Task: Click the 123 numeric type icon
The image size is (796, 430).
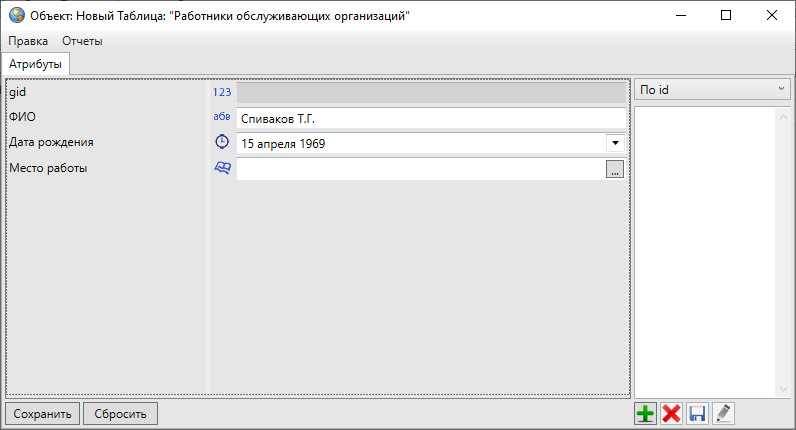Action: [222, 92]
